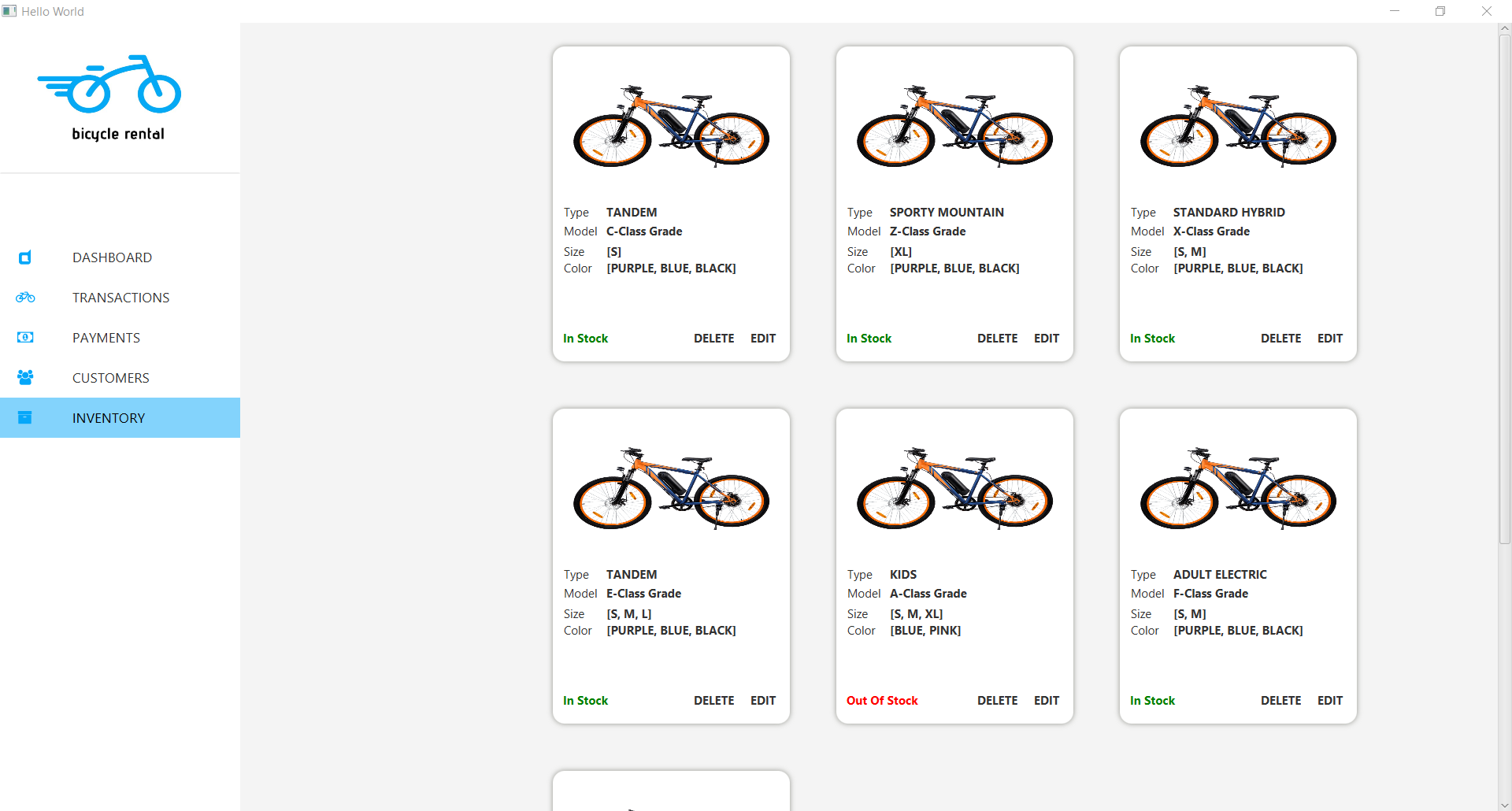This screenshot has height=811, width=1512.
Task: Edit the SPORTY MOUNTAIN Z-Class bike
Action: [x=1047, y=339]
